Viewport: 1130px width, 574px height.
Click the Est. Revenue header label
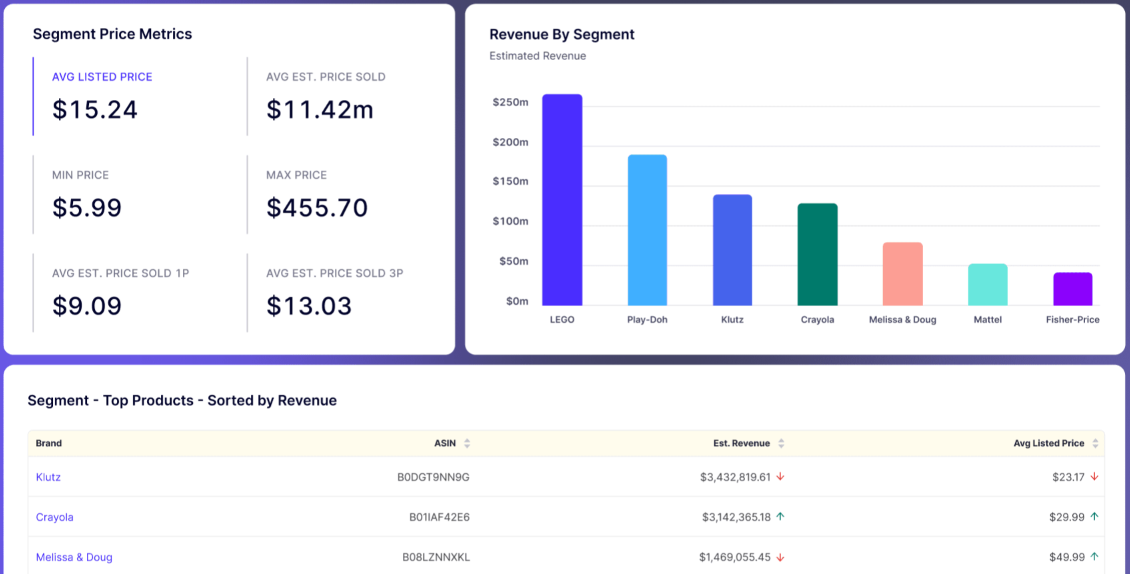click(742, 443)
